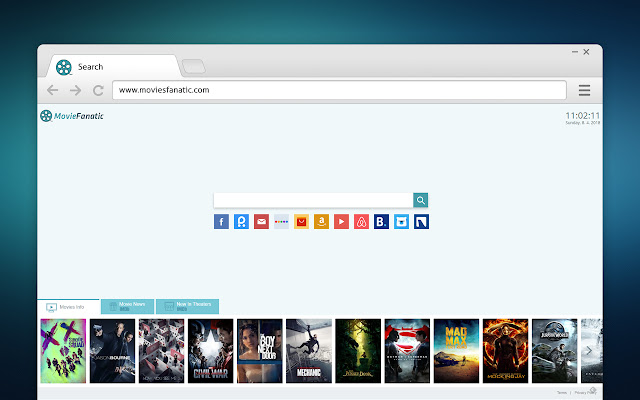Open the Airbnb shortcut icon
This screenshot has height=400, width=640.
[x=361, y=222]
